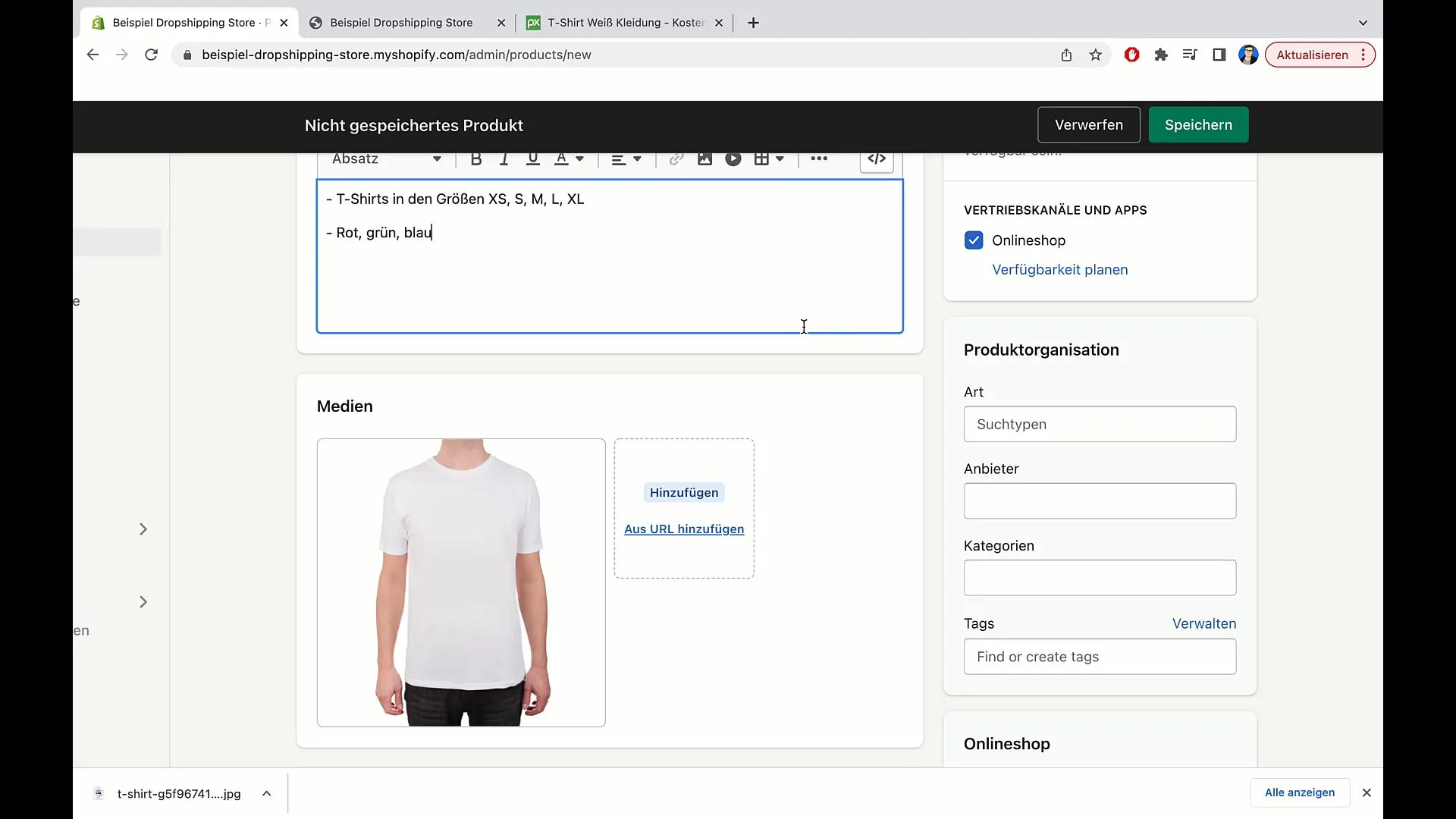
Task: Open browser extensions puzzle icon
Action: pos(1160,55)
